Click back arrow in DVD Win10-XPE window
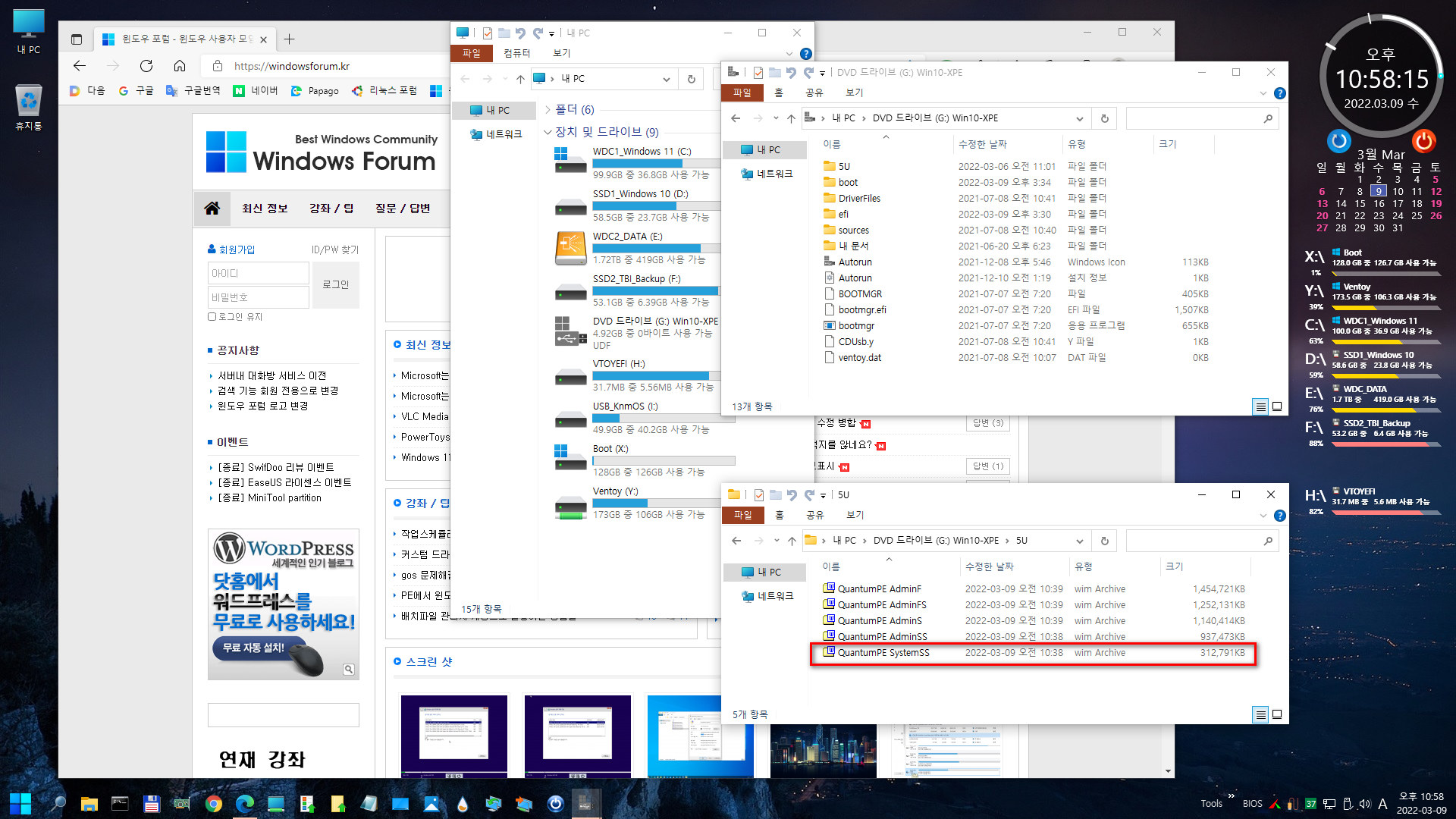The image size is (1456, 819). pyautogui.click(x=735, y=118)
